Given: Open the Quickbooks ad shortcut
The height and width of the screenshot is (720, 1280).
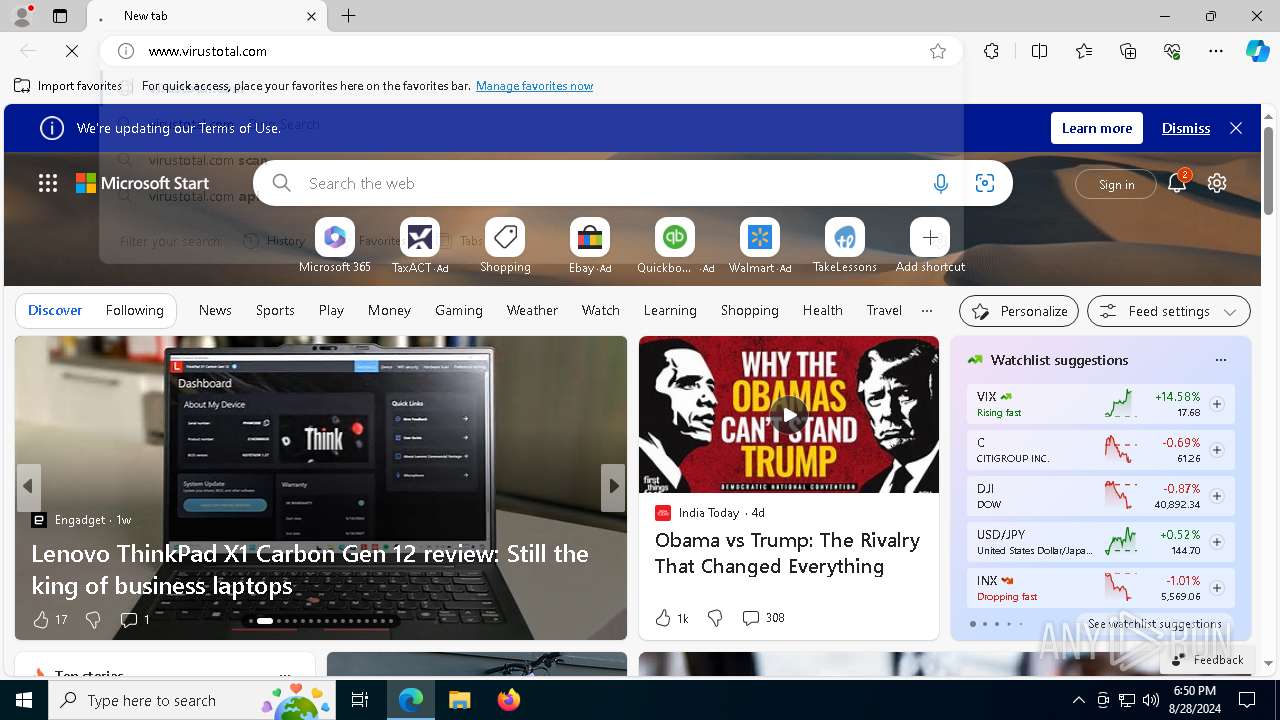Looking at the screenshot, I should pos(675,237).
